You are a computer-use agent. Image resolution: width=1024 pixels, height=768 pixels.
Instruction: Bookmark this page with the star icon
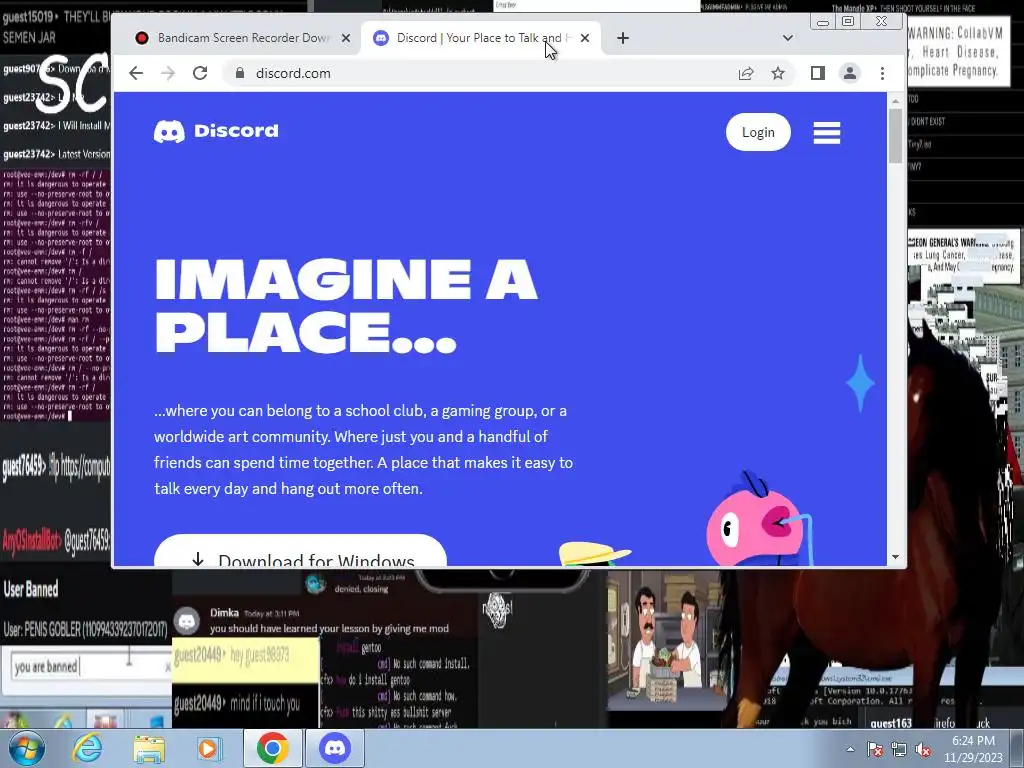[778, 73]
